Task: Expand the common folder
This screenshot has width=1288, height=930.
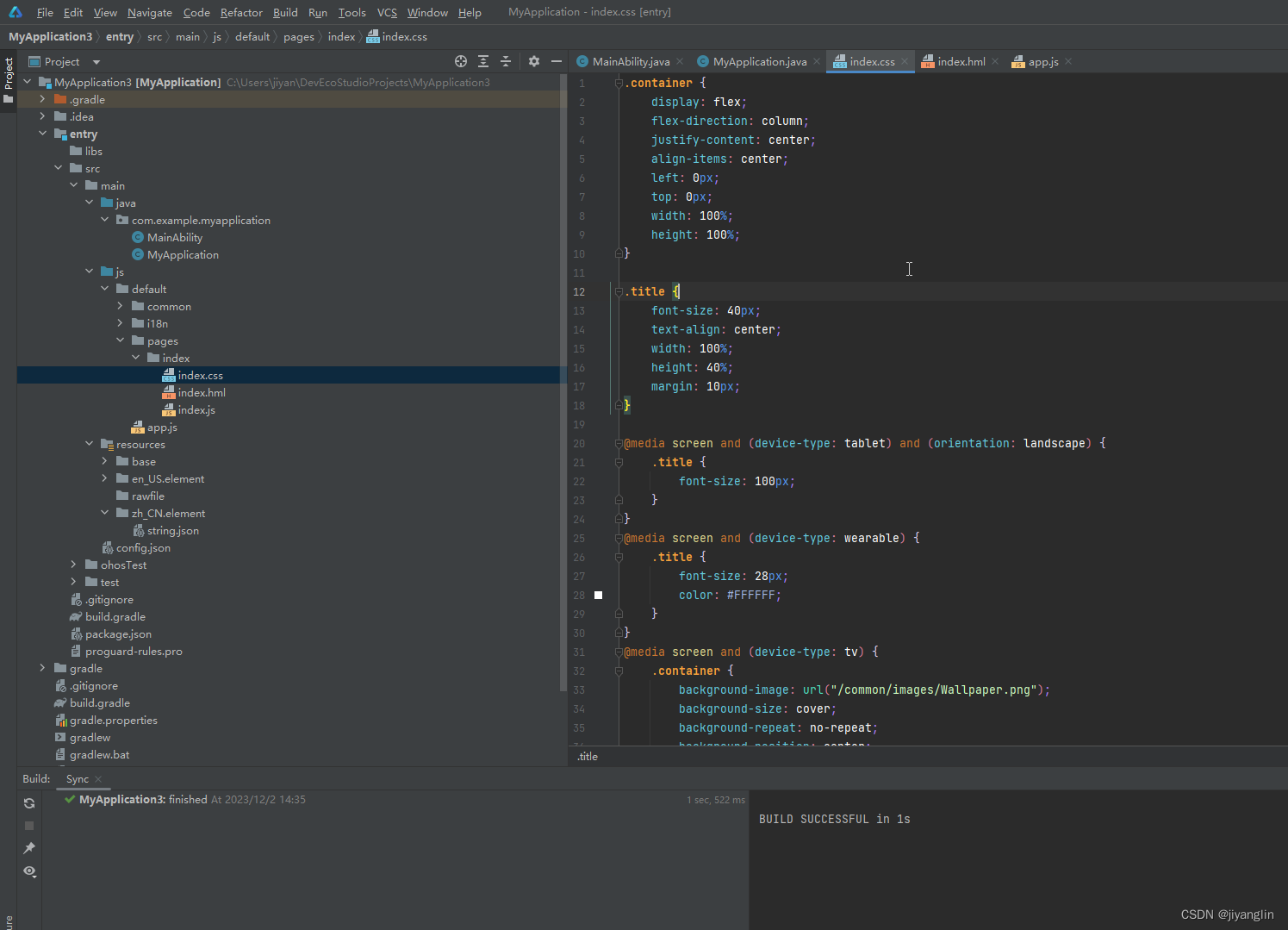Action: tap(120, 306)
